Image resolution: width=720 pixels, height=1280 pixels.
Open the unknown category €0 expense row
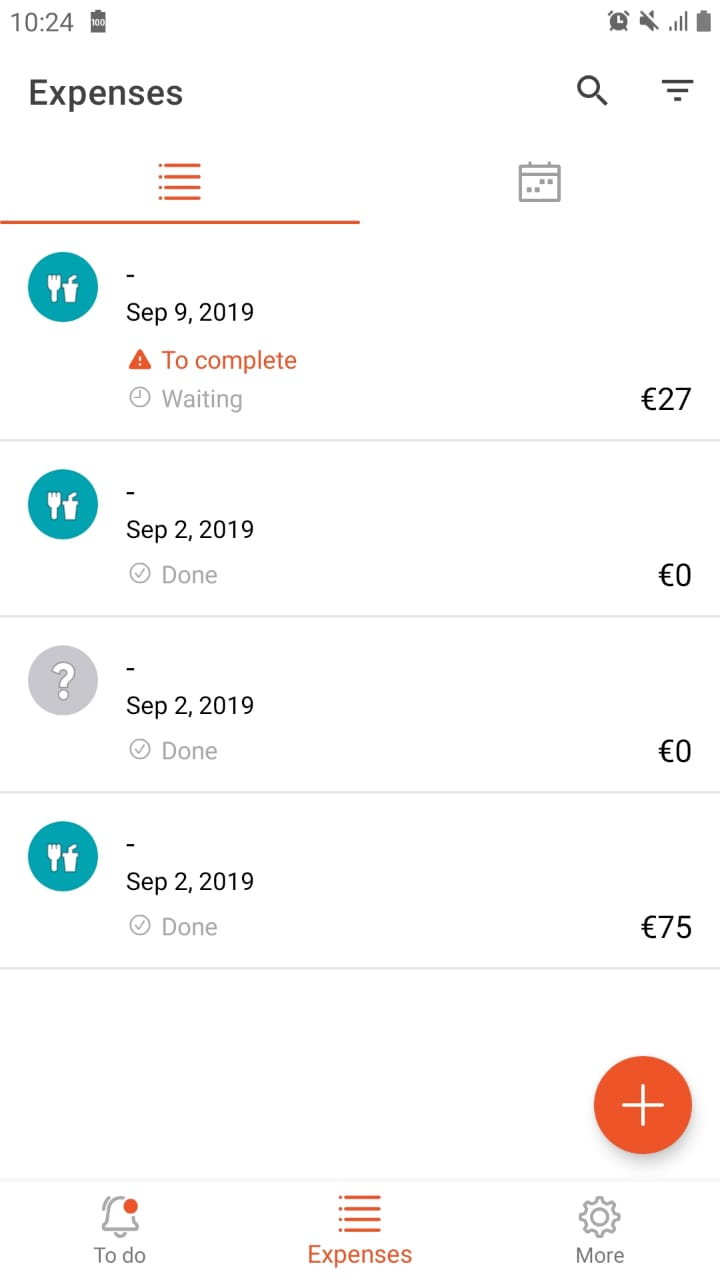point(360,705)
